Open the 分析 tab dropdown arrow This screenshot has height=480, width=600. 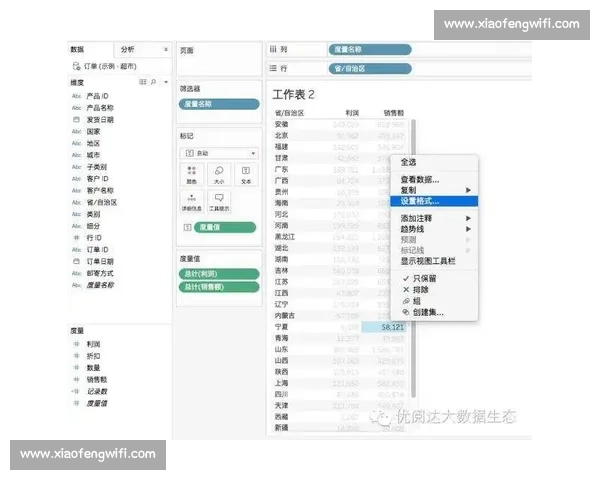pyautogui.click(x=166, y=49)
